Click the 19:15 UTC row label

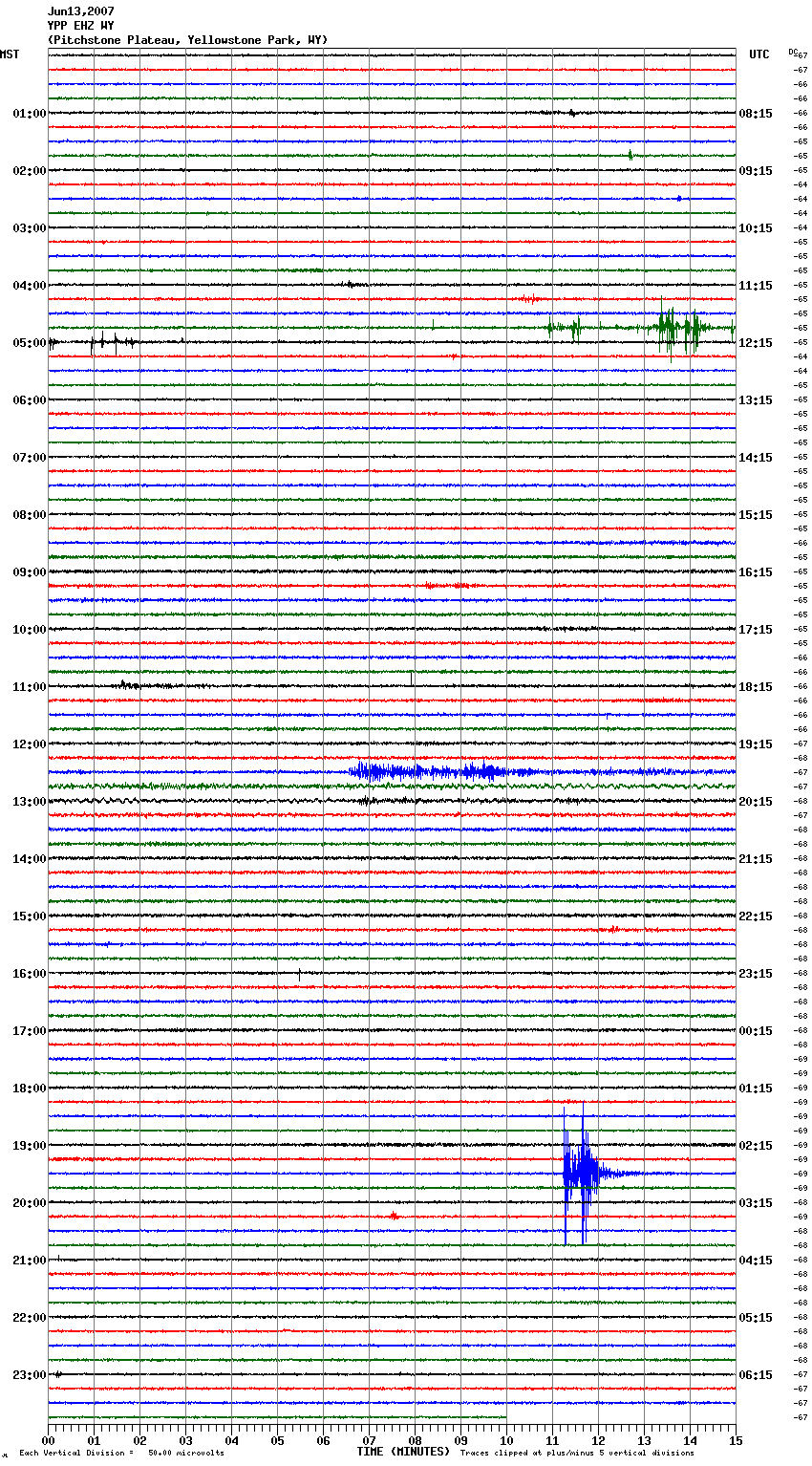tap(756, 744)
